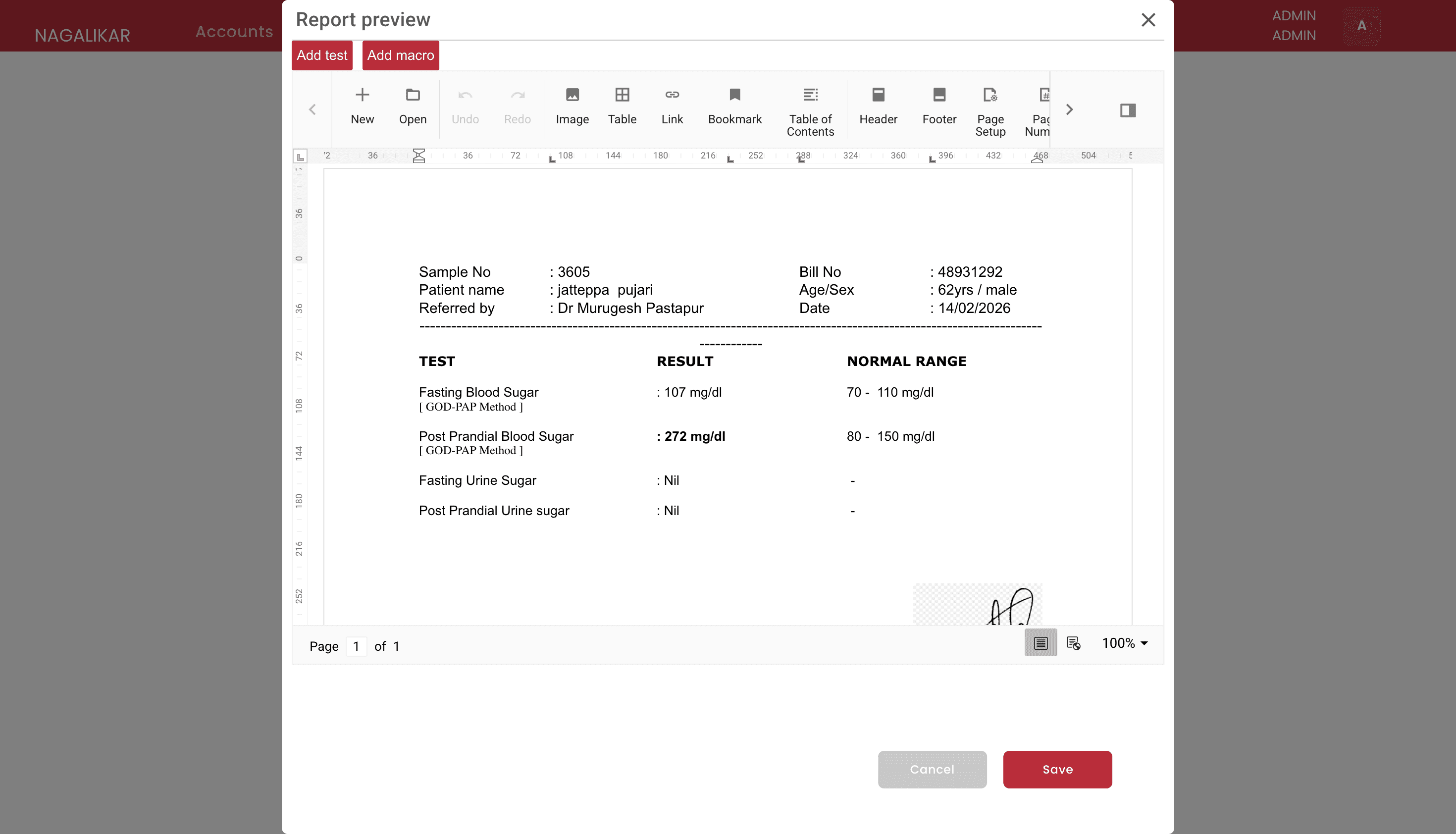Click the Add test button

pyautogui.click(x=322, y=55)
